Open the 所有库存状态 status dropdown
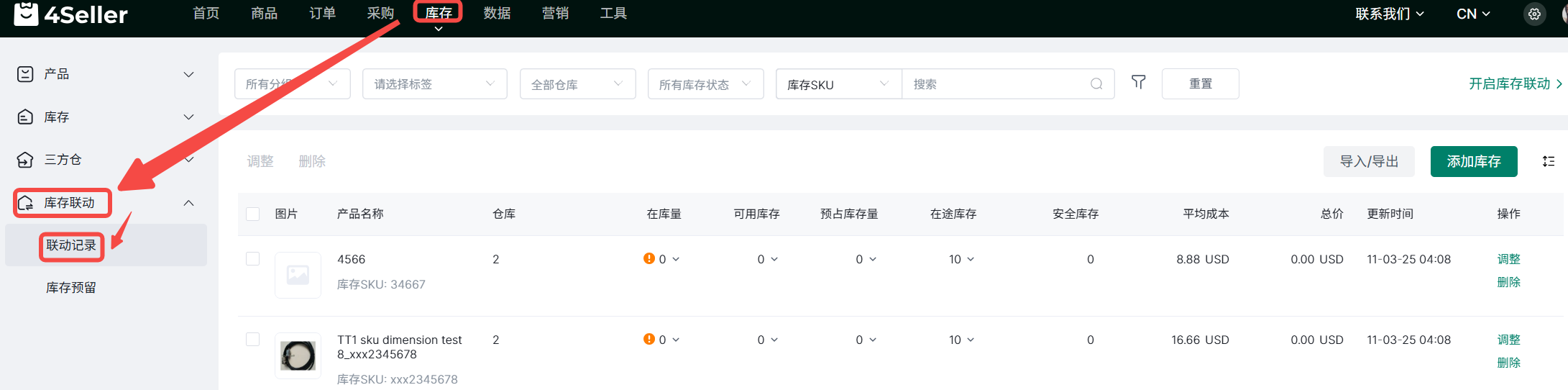The width and height of the screenshot is (1568, 390). (x=705, y=84)
